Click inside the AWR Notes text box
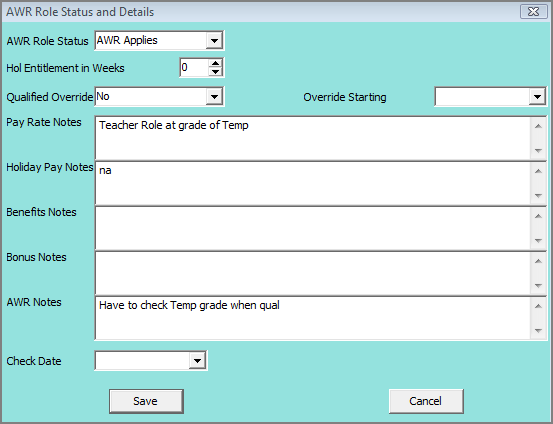 click(x=313, y=318)
